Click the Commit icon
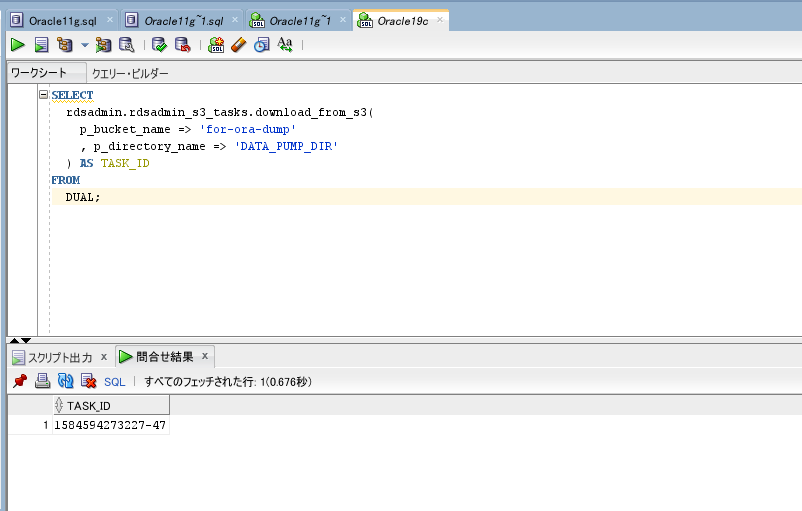This screenshot has height=511, width=802. point(160,45)
